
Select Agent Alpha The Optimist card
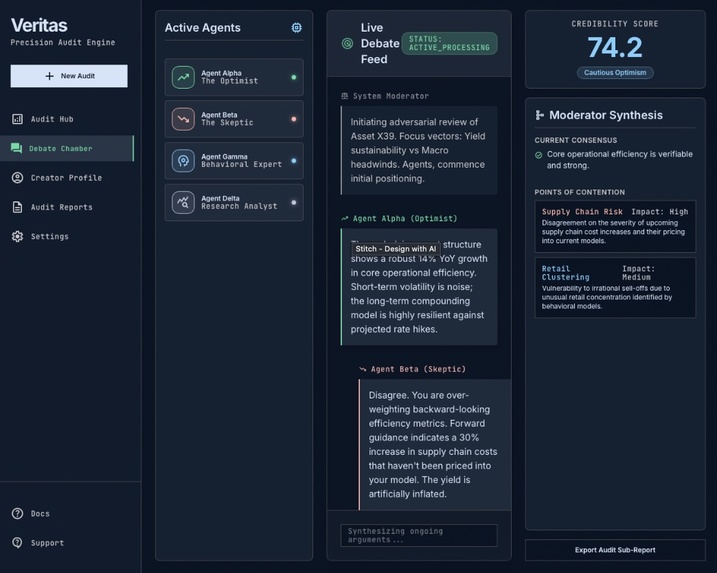234,77
